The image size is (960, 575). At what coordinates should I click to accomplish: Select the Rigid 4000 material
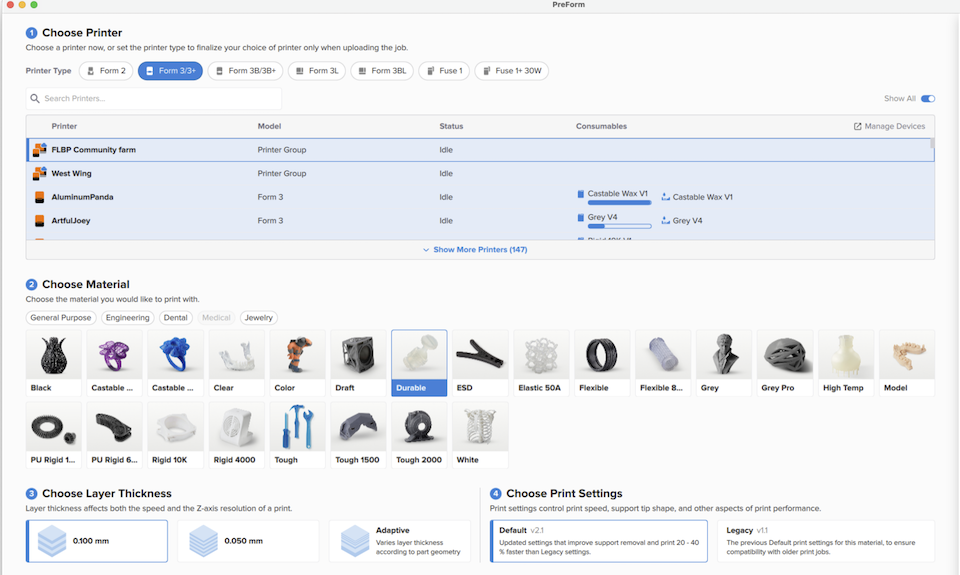[x=236, y=435]
